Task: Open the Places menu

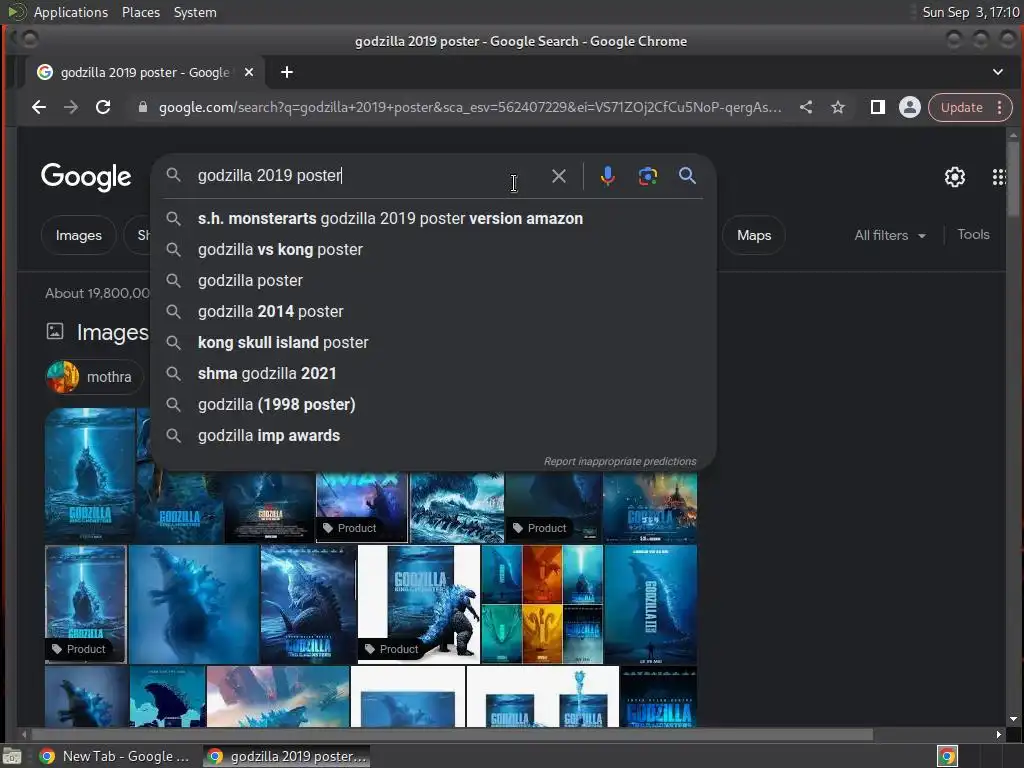Action: (x=141, y=12)
